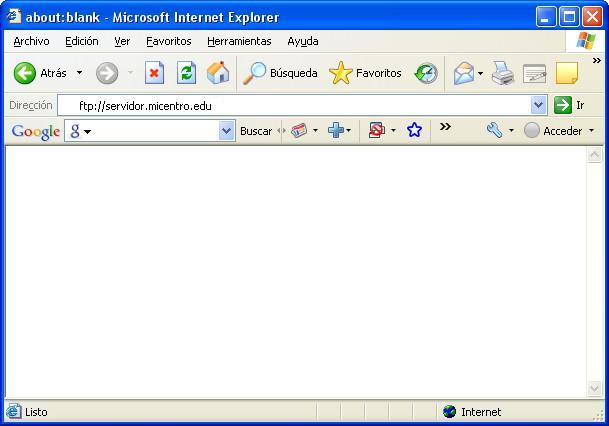The height and width of the screenshot is (426, 609).
Task: Click the red X Stop icon
Action: 154,73
